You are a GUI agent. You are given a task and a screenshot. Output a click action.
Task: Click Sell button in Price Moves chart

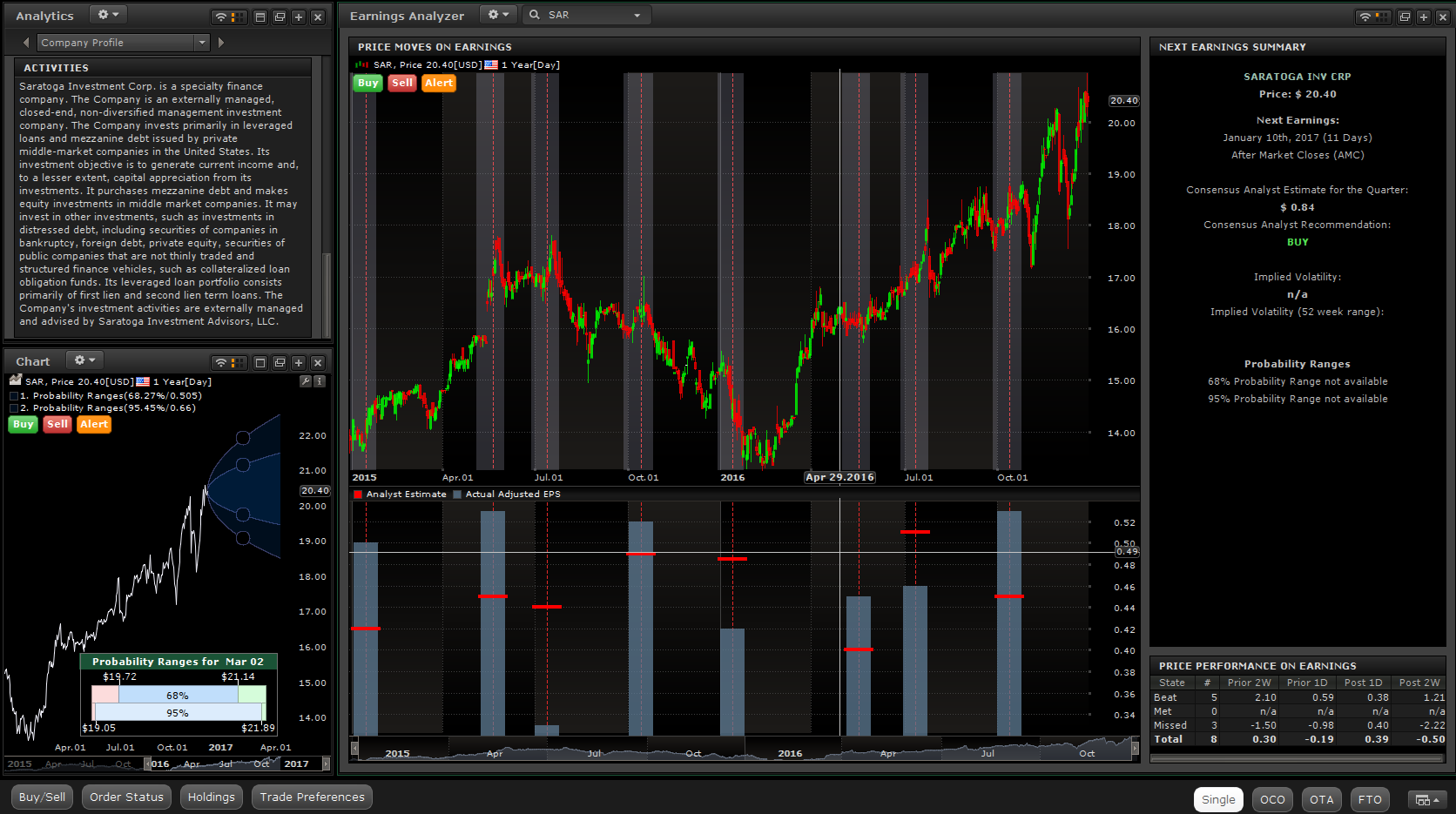[402, 84]
